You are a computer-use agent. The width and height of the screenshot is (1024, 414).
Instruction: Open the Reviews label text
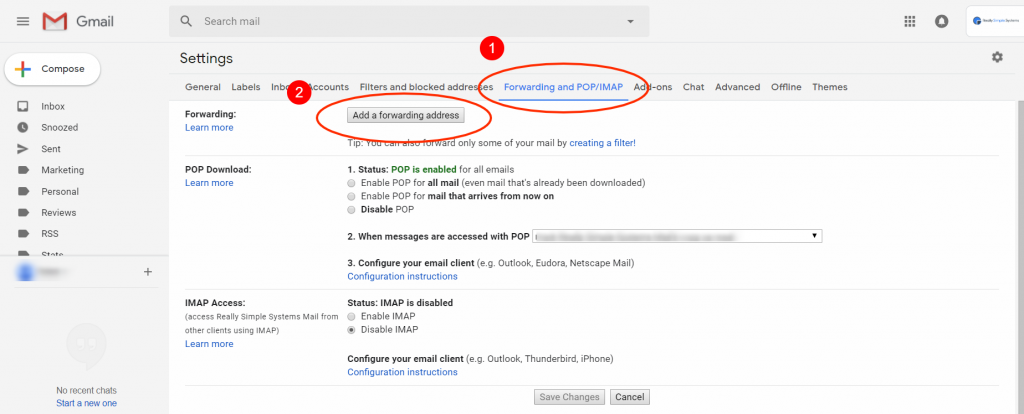59,212
